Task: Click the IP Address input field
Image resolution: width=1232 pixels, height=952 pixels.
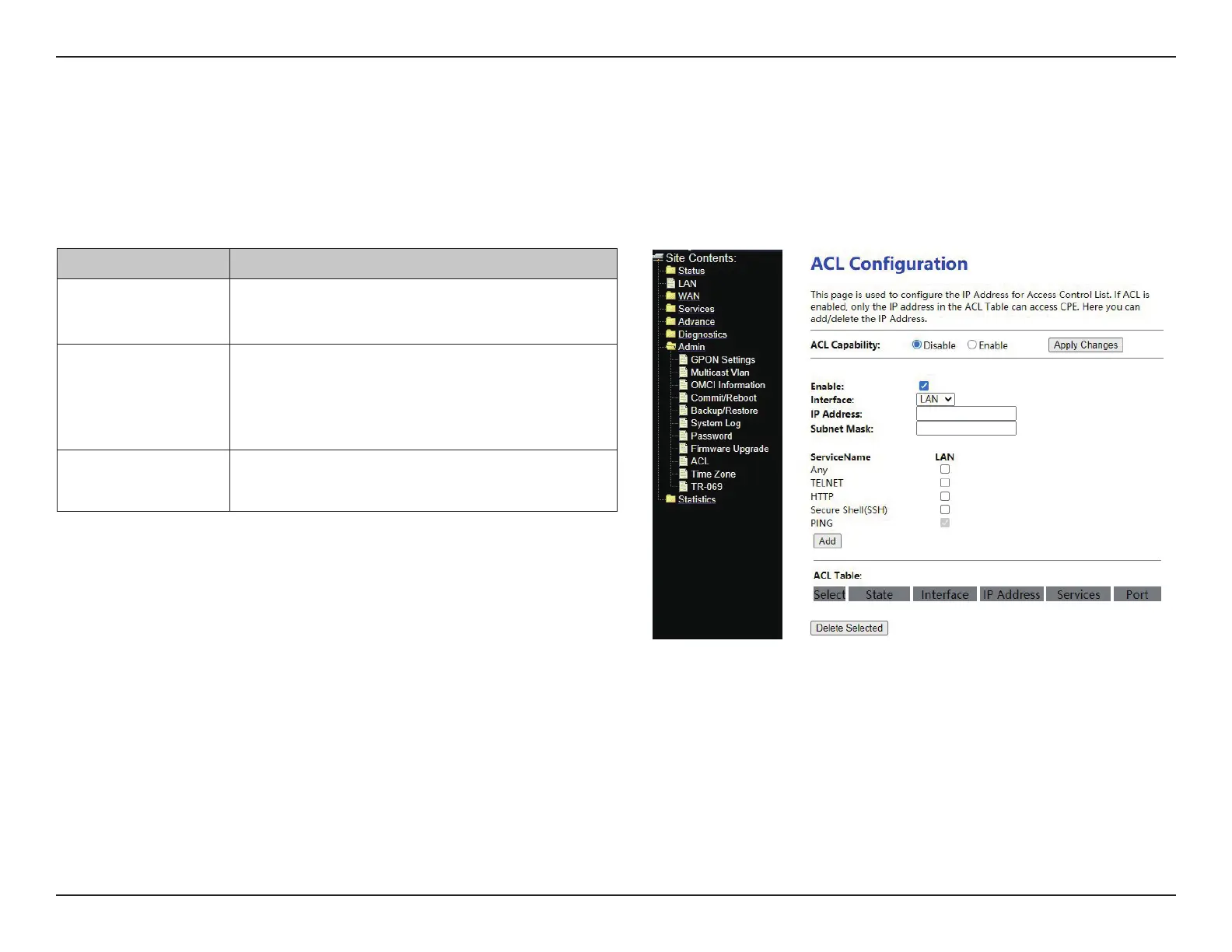Action: (967, 414)
